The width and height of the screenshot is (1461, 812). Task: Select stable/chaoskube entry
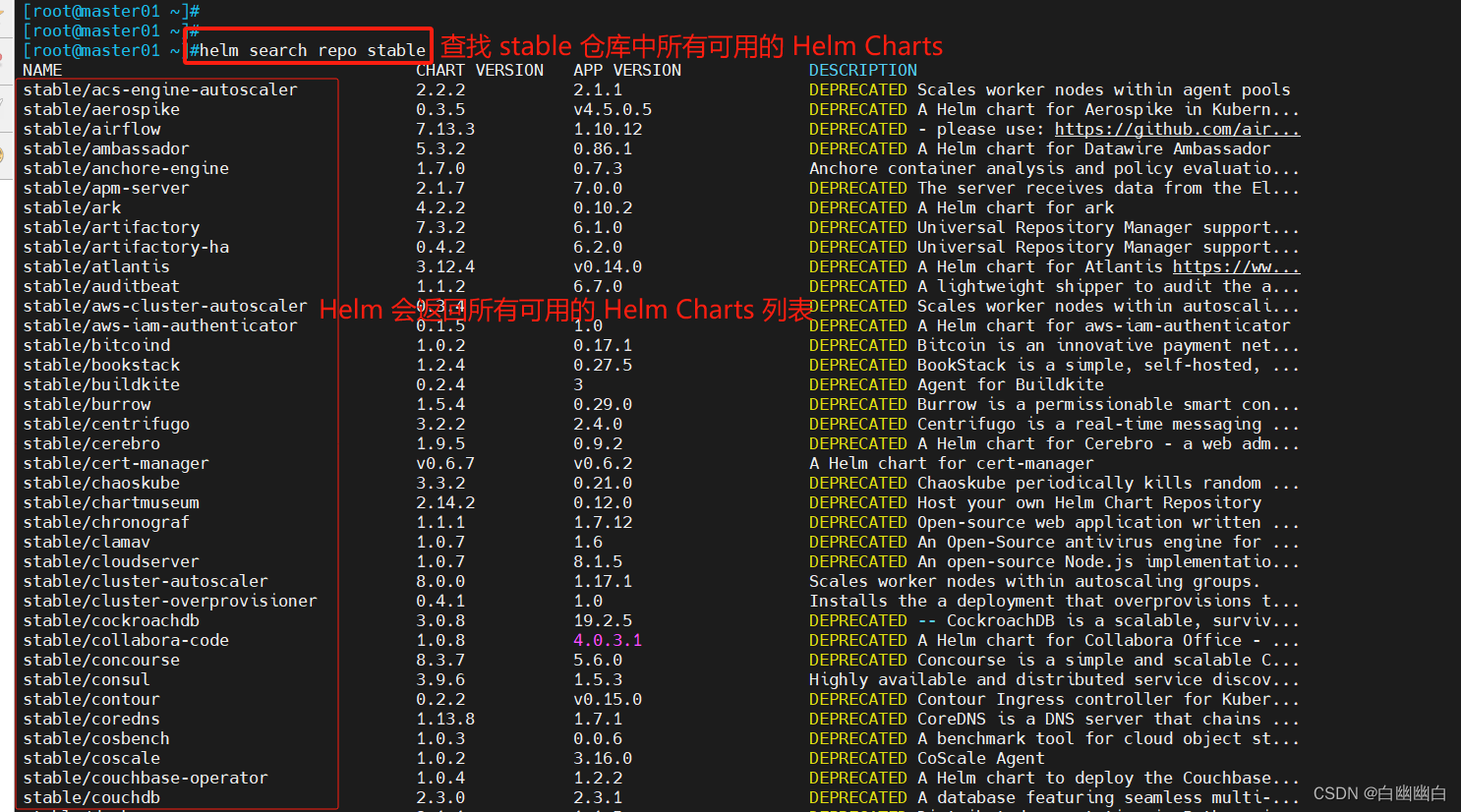tap(101, 483)
